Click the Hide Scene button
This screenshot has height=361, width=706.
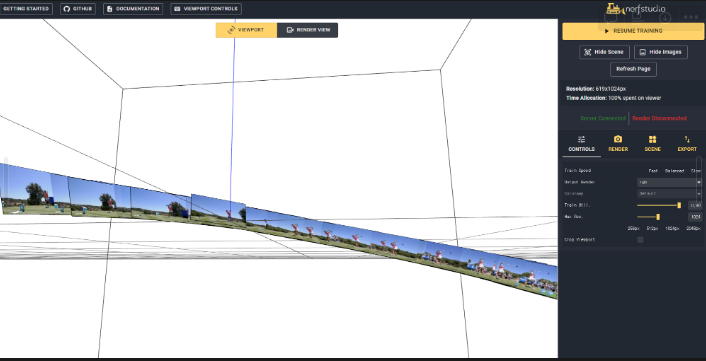604,52
